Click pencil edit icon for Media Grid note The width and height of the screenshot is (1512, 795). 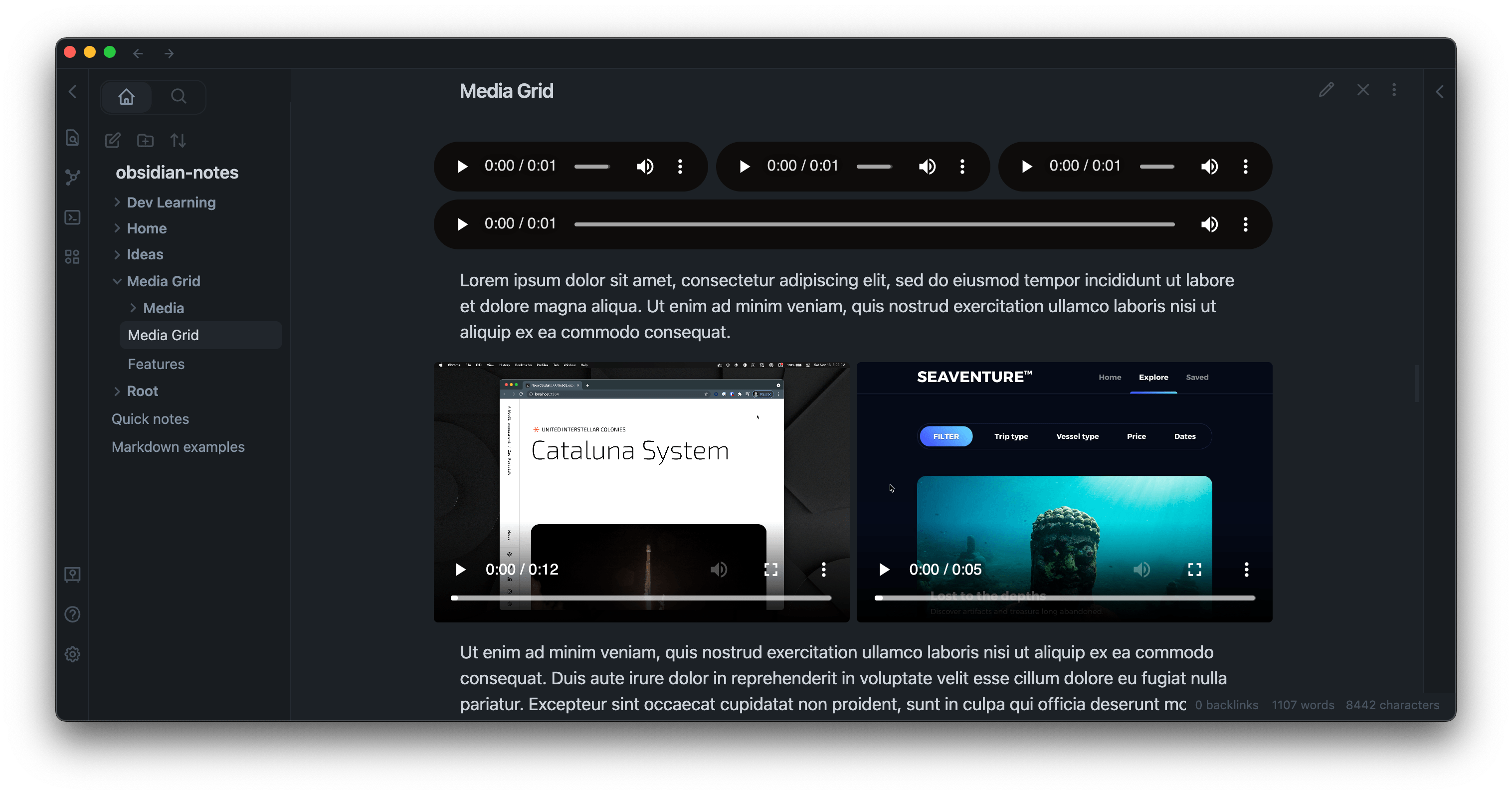[x=1326, y=90]
